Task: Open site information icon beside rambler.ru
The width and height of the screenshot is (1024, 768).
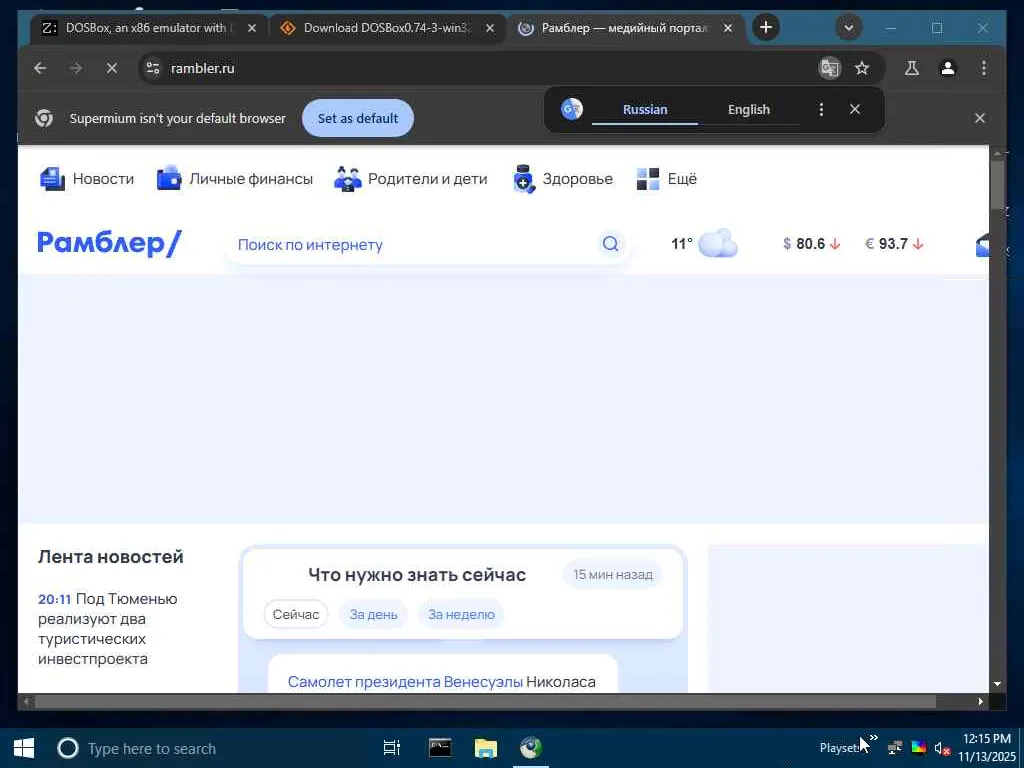Action: 153,68
